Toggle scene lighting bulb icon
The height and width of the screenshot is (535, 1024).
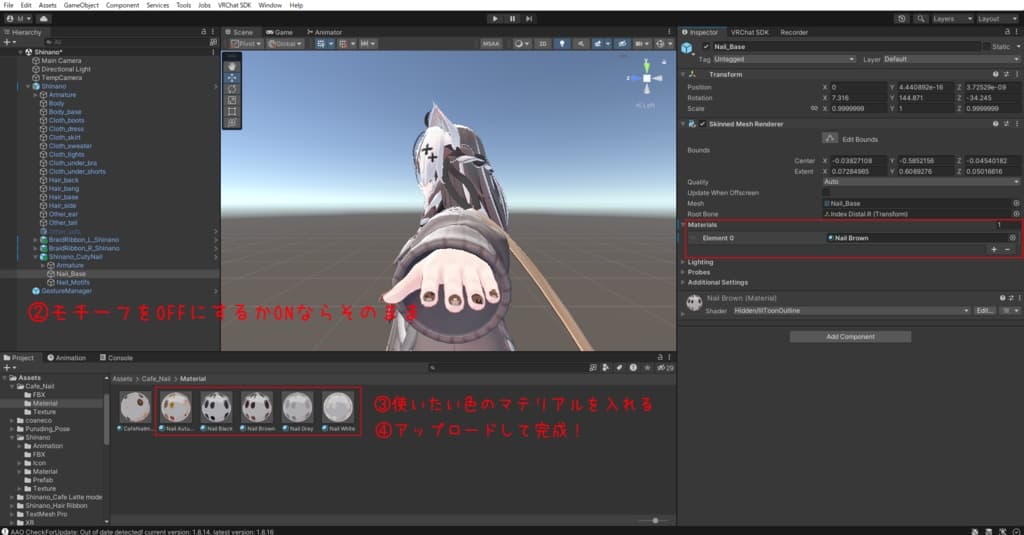click(562, 44)
